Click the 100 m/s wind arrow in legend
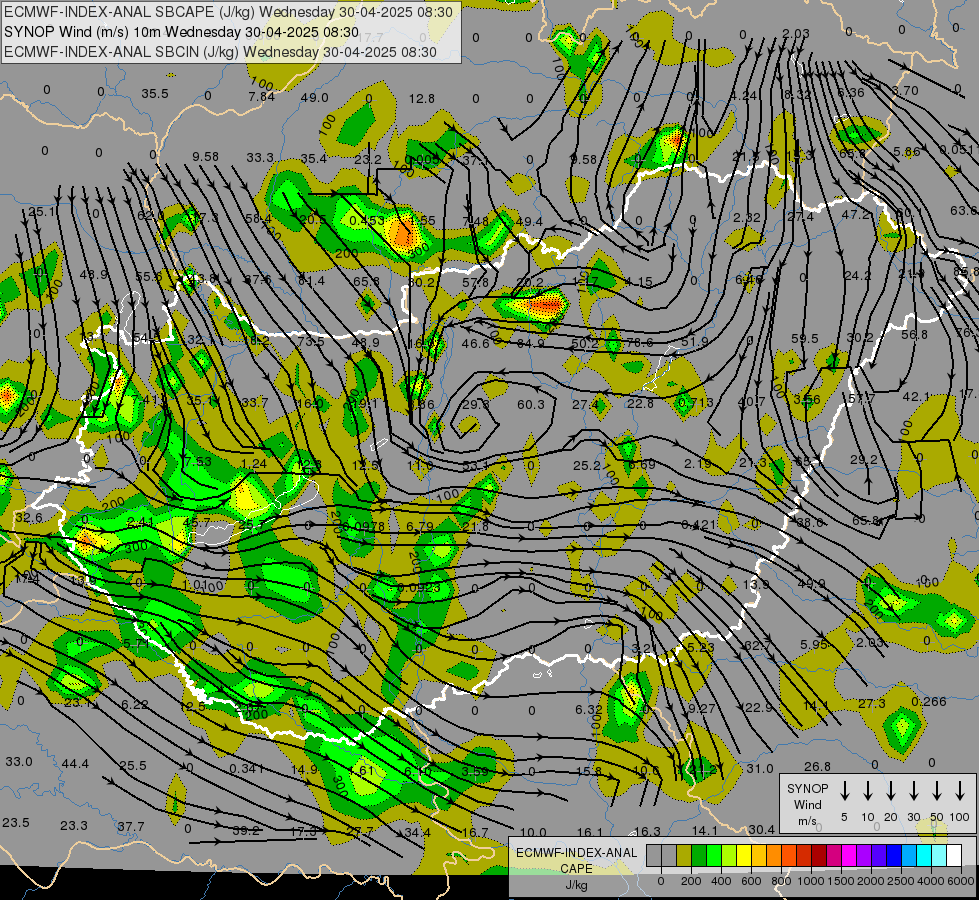 pos(960,791)
